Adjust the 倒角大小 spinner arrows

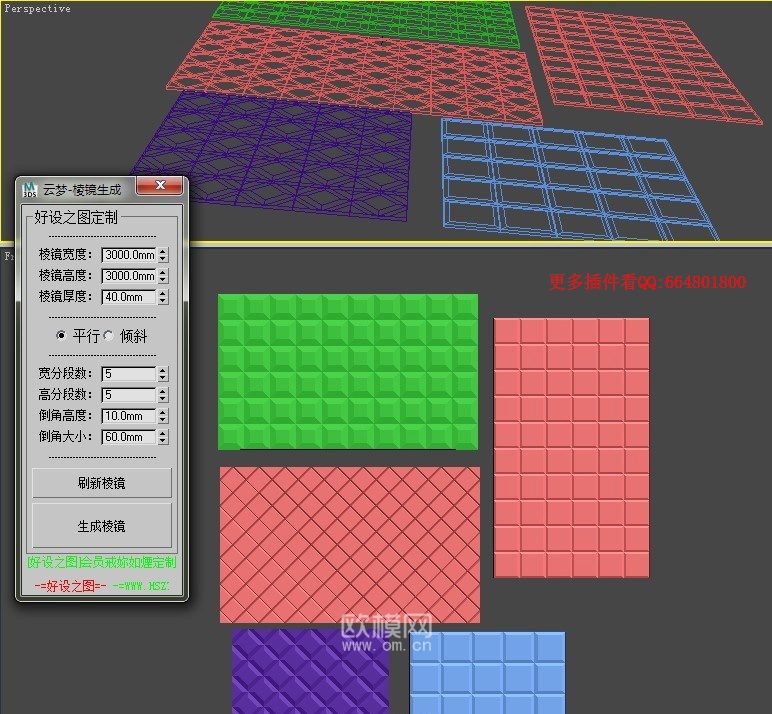point(163,437)
